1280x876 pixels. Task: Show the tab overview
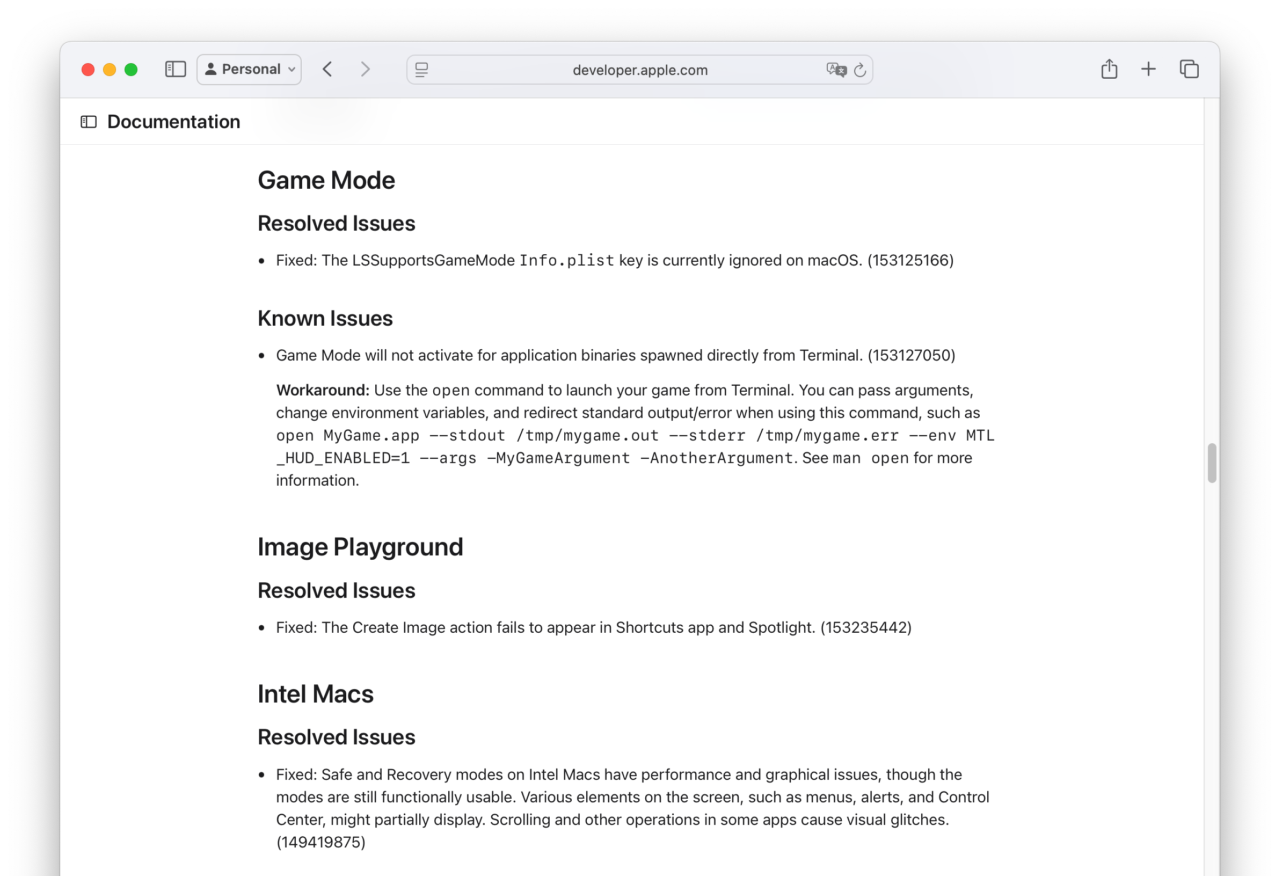point(1189,69)
